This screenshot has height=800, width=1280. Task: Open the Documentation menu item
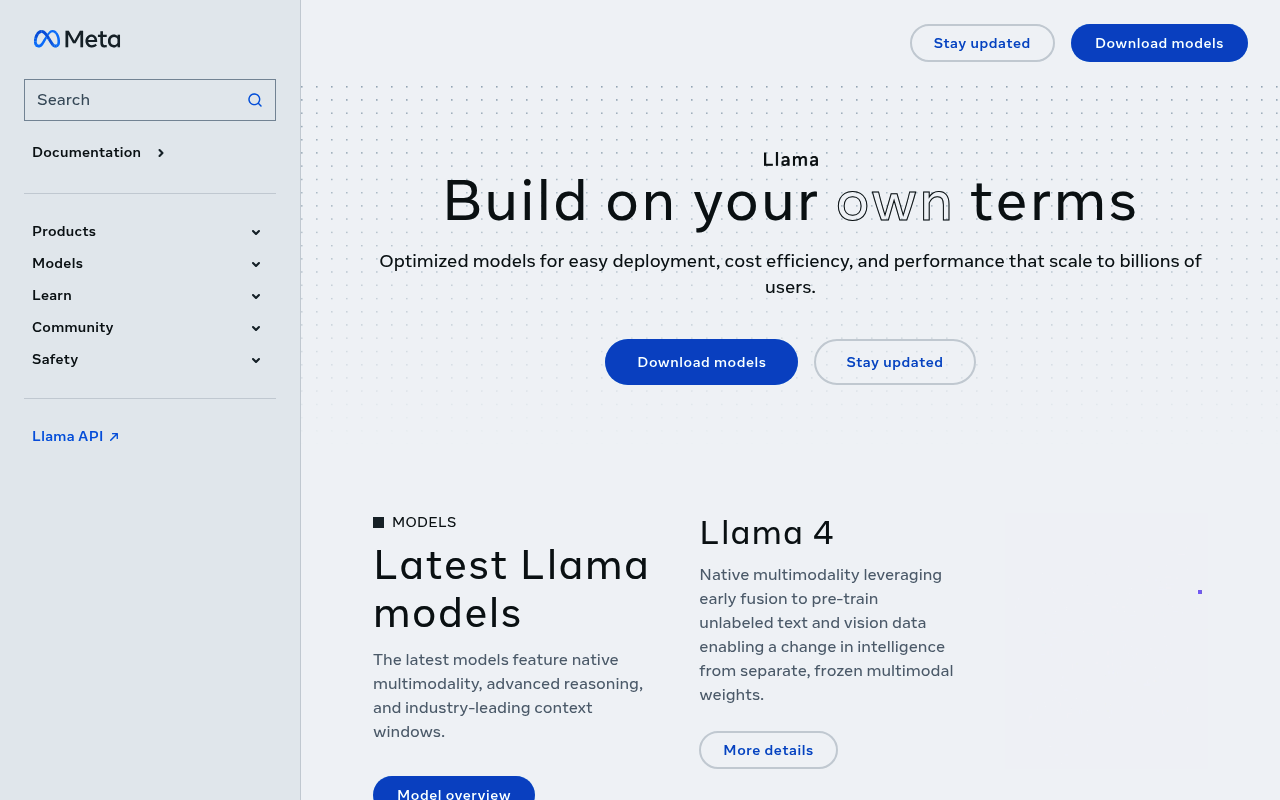pos(86,152)
